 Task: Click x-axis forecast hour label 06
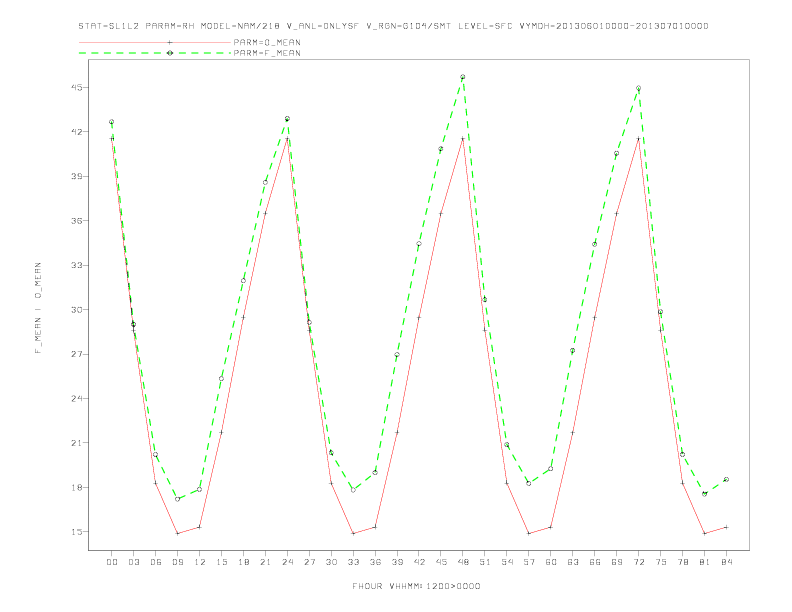click(156, 562)
